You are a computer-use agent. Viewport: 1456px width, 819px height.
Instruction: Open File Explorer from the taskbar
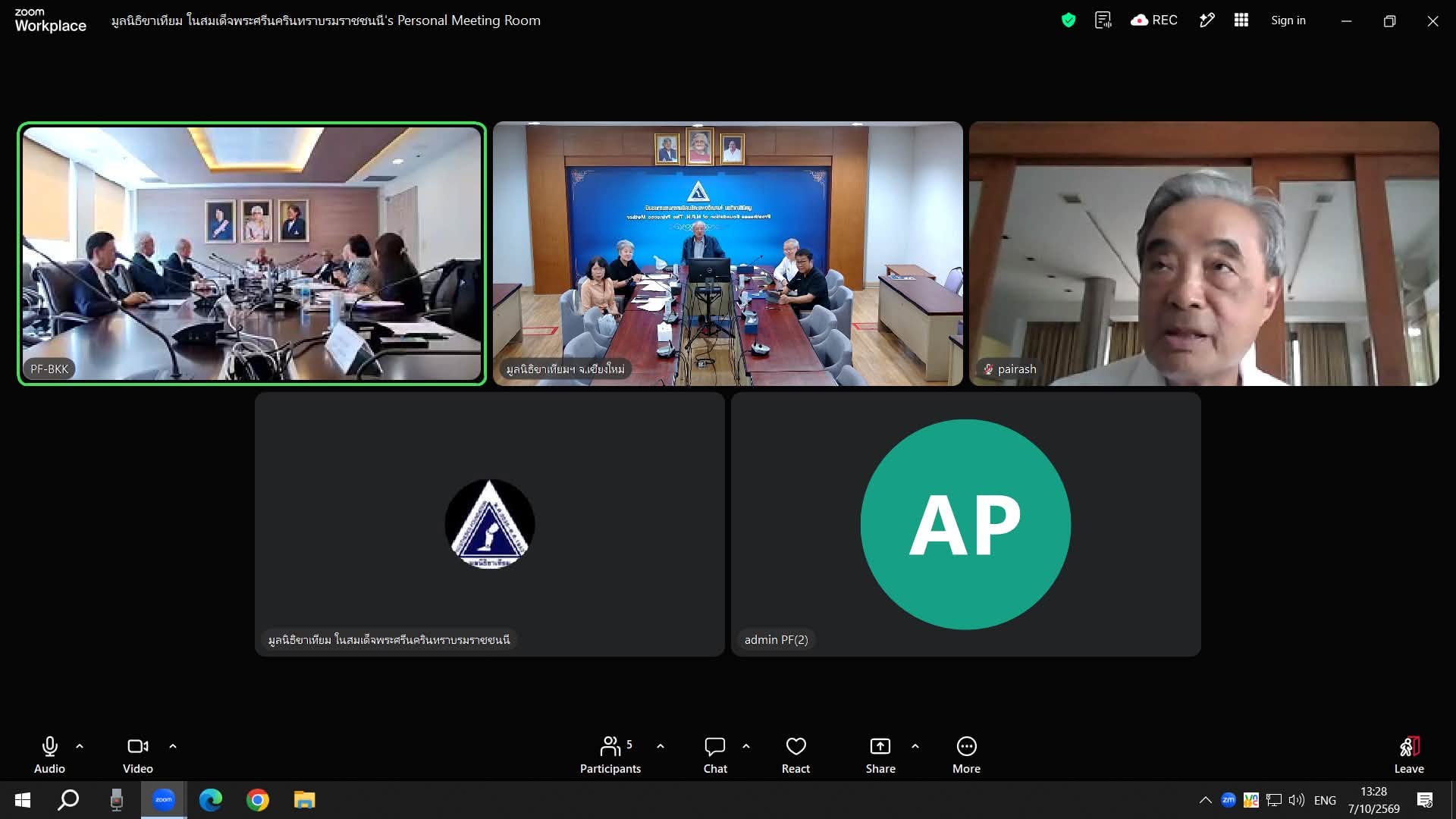[x=305, y=800]
